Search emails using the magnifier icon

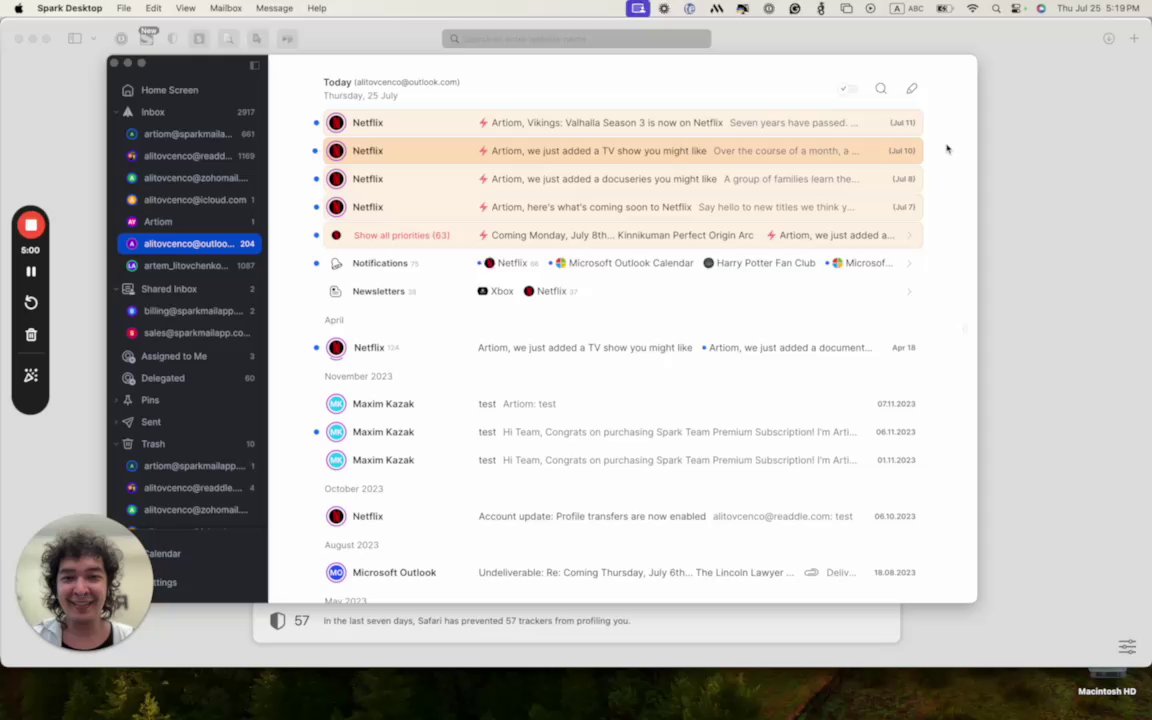(881, 89)
